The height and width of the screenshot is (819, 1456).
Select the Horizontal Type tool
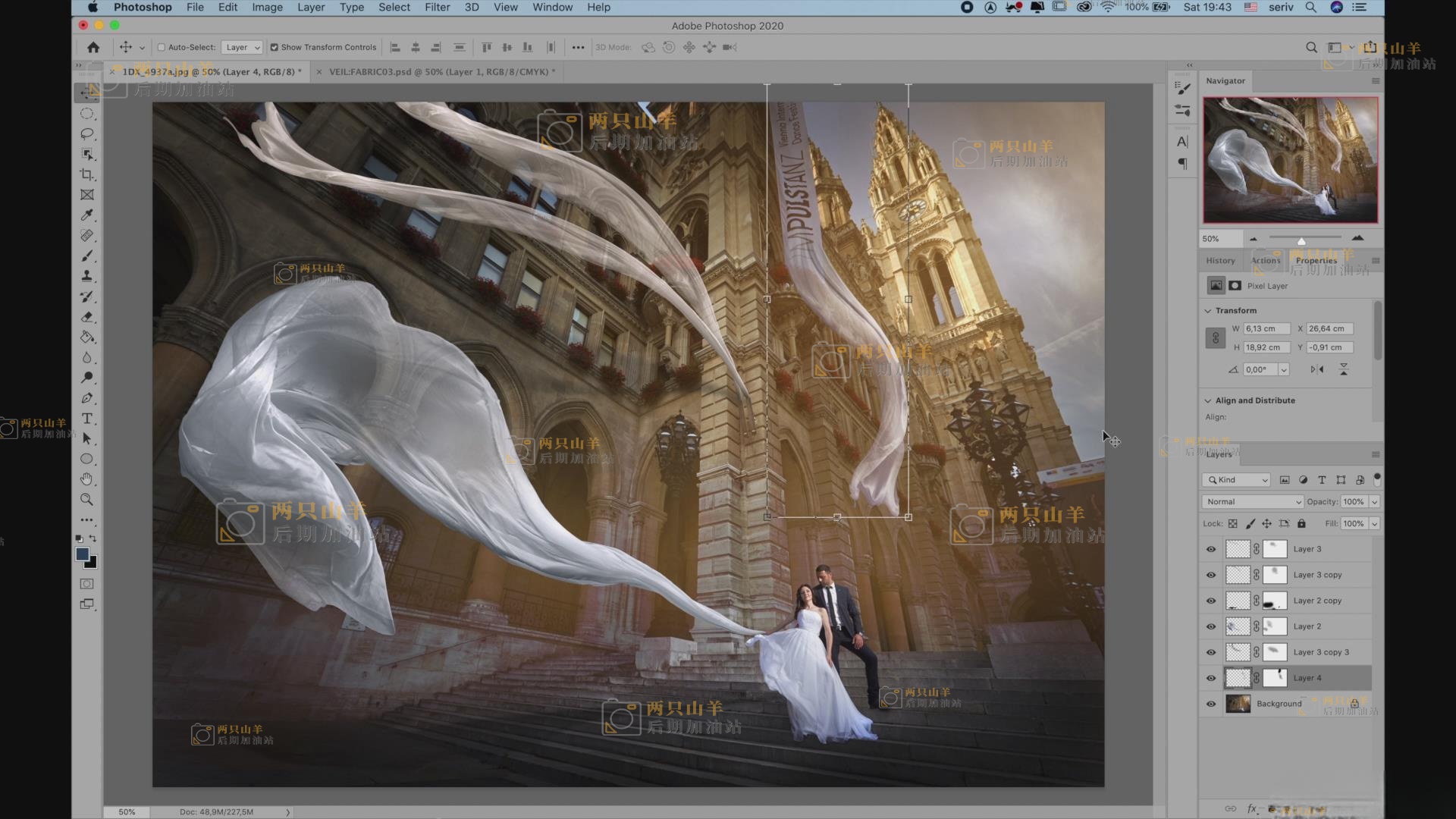[x=87, y=419]
